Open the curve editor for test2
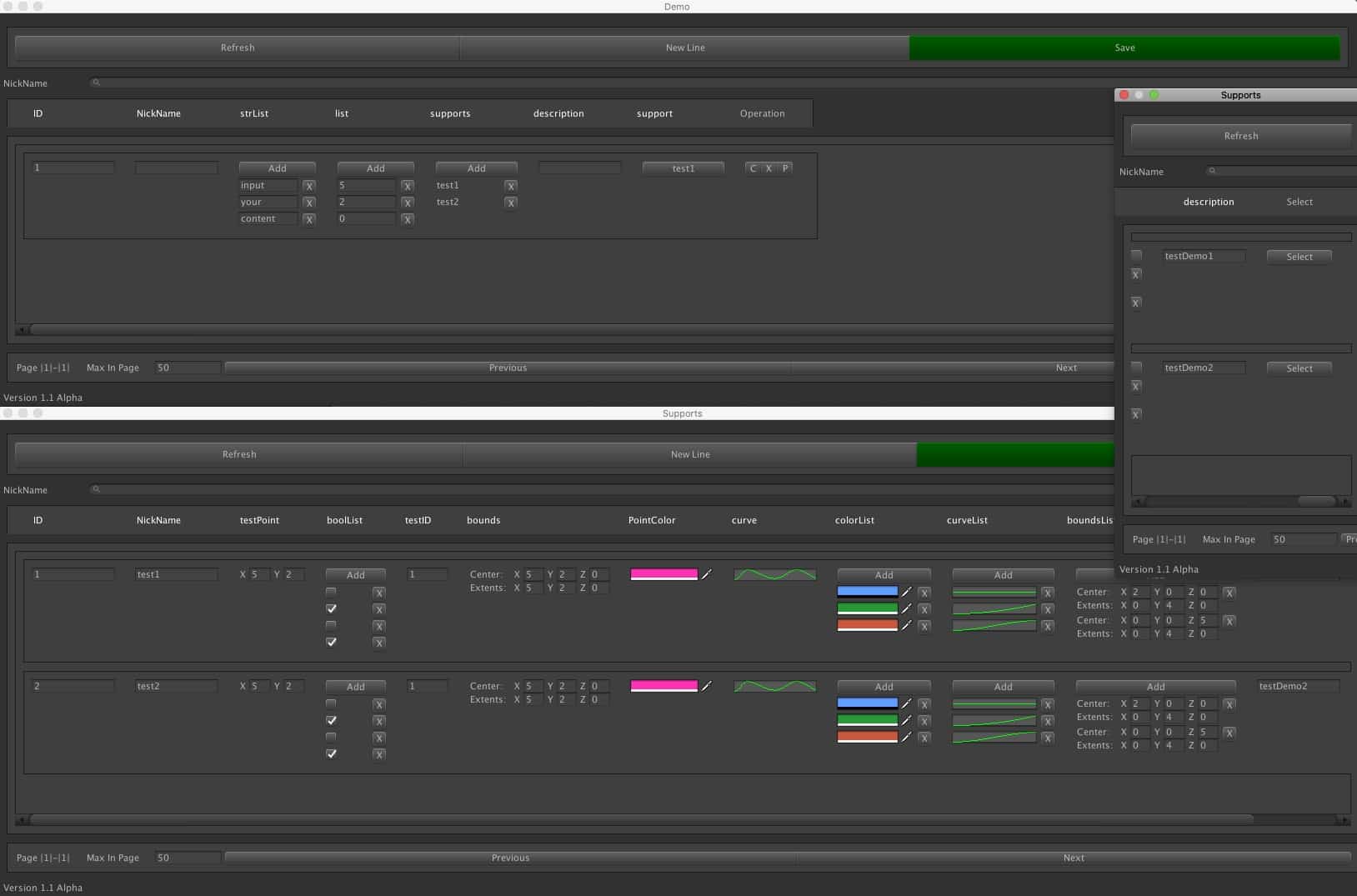This screenshot has height=896, width=1357. tap(774, 686)
